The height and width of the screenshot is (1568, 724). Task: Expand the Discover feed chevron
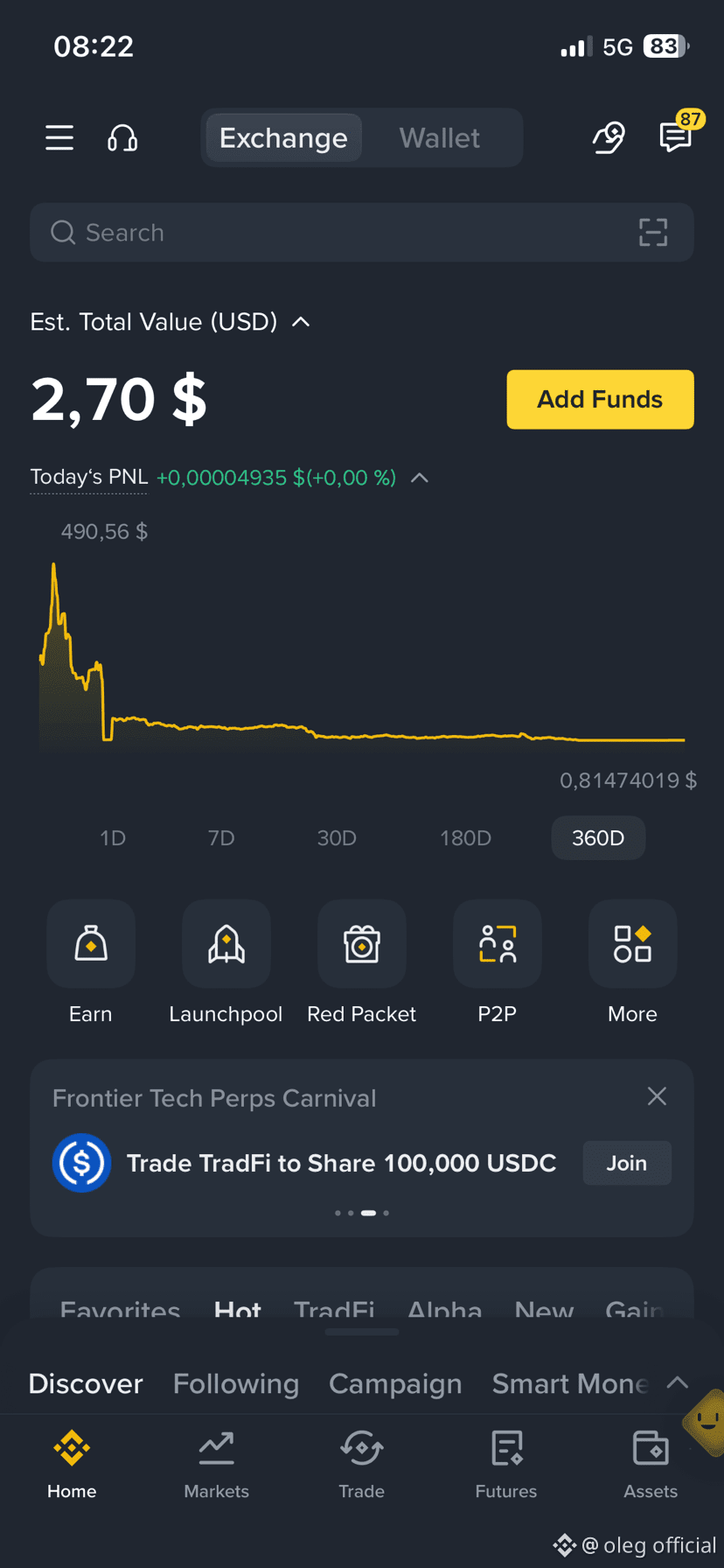pos(678,1382)
